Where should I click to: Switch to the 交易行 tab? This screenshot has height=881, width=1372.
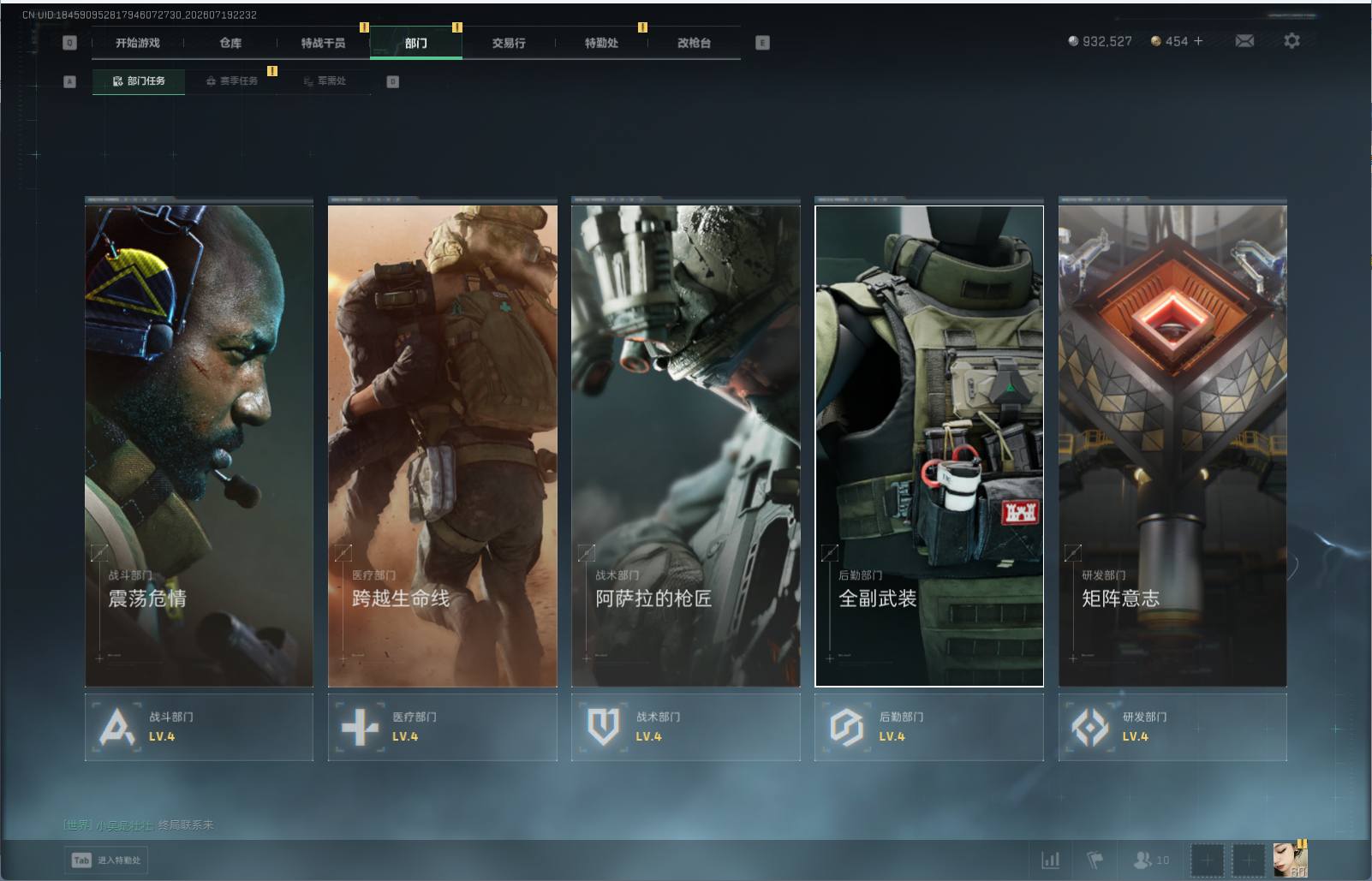509,43
